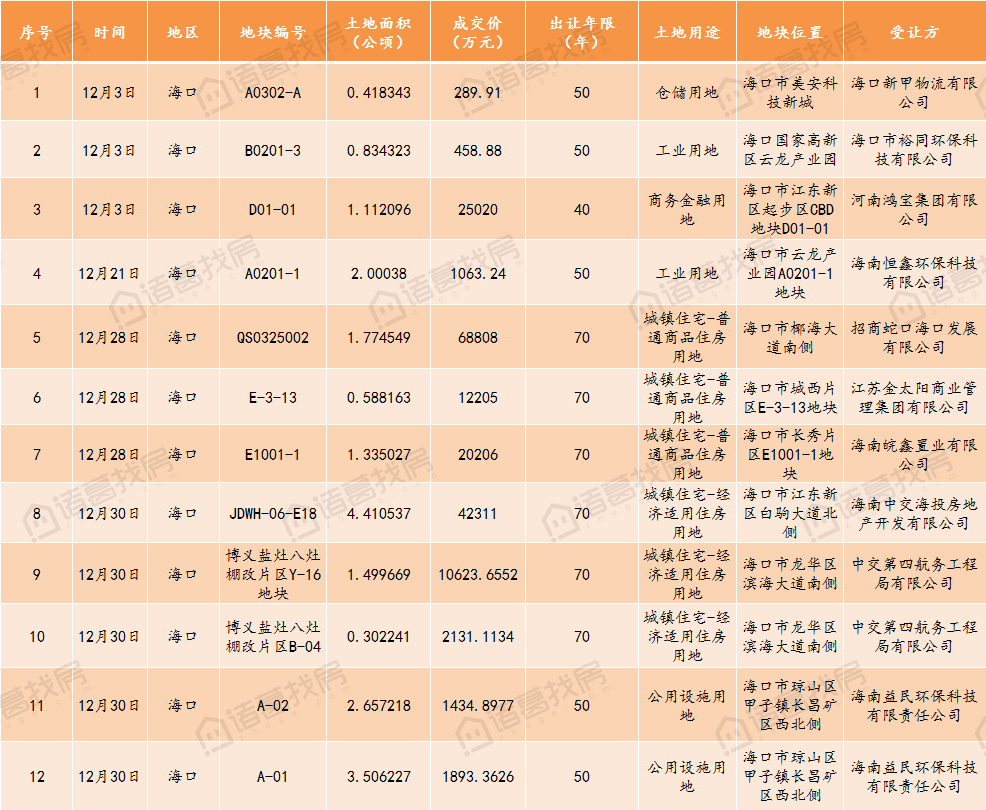
Task: Click location 海口市椰海大道南侧
Action: click(790, 338)
